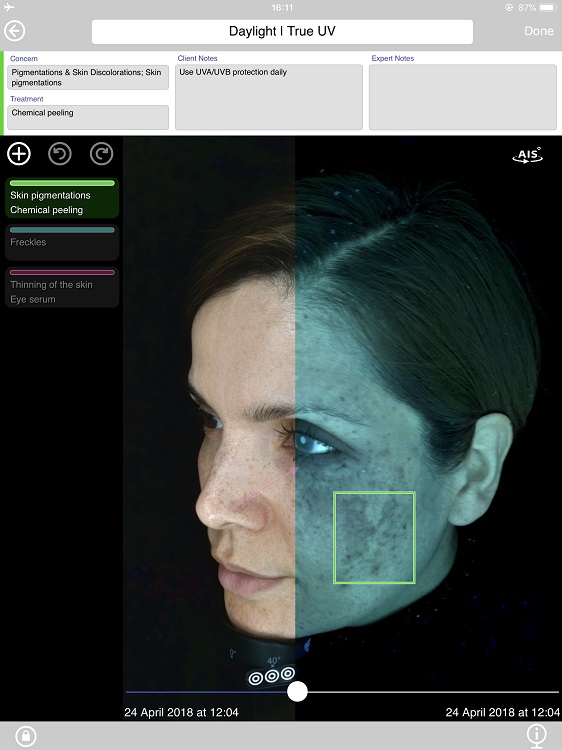This screenshot has width=562, height=750.
Task: Tap the battery status indicator
Action: (546, 8)
